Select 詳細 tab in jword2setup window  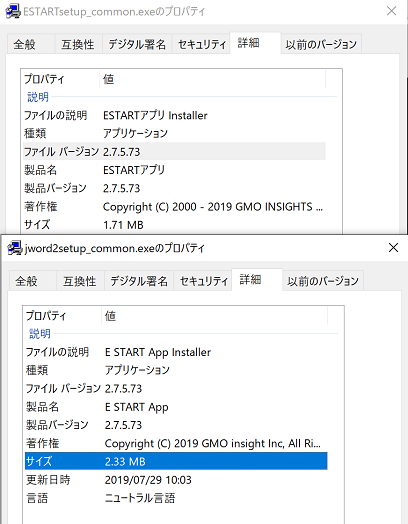257,280
